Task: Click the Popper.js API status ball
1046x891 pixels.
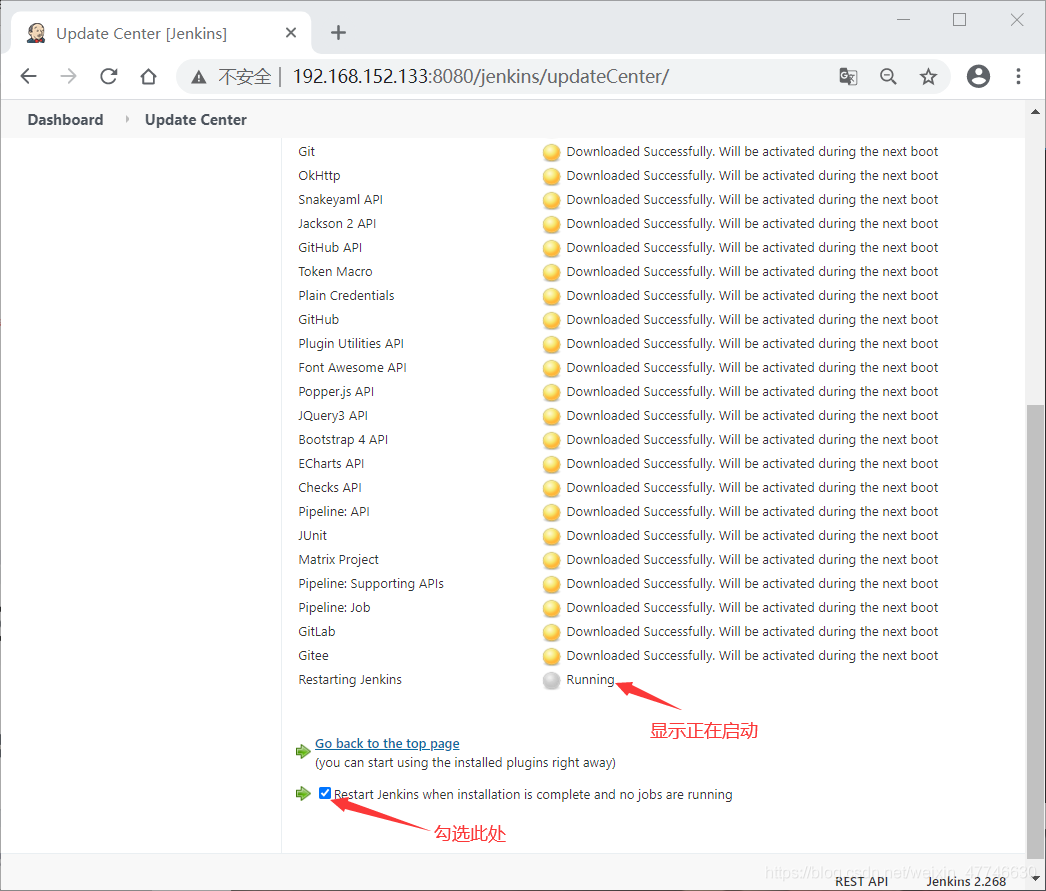Action: tap(551, 392)
